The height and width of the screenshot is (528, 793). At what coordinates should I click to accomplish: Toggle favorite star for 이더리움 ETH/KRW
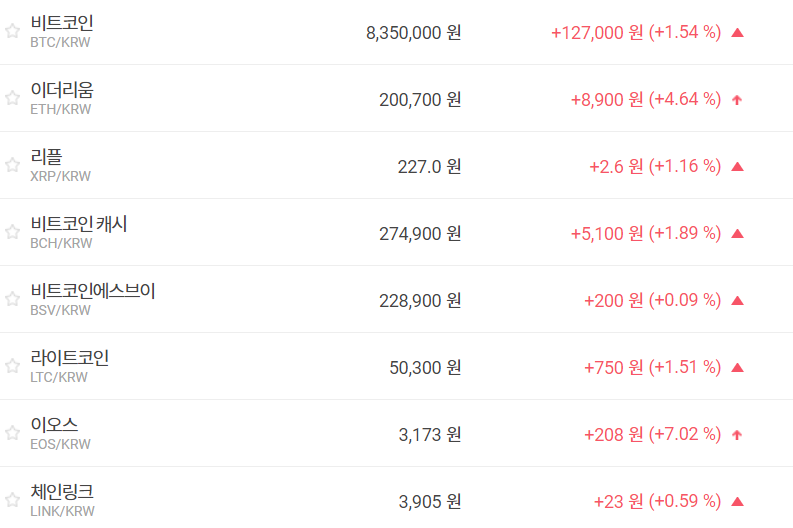12,98
